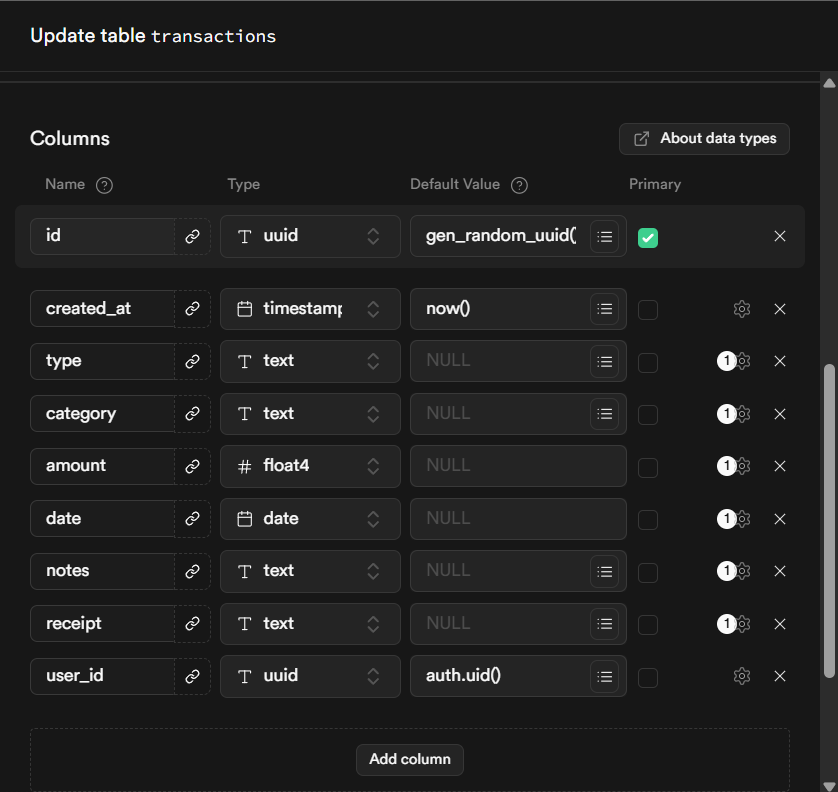Check primary key for created_at column
Screen dimensions: 838x792
tap(648, 310)
